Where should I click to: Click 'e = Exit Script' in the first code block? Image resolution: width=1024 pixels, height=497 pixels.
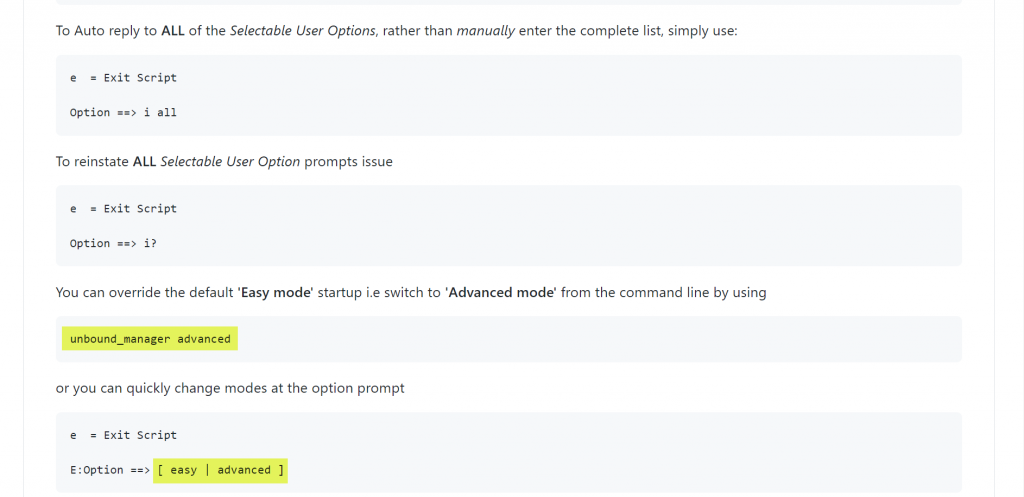point(123,78)
